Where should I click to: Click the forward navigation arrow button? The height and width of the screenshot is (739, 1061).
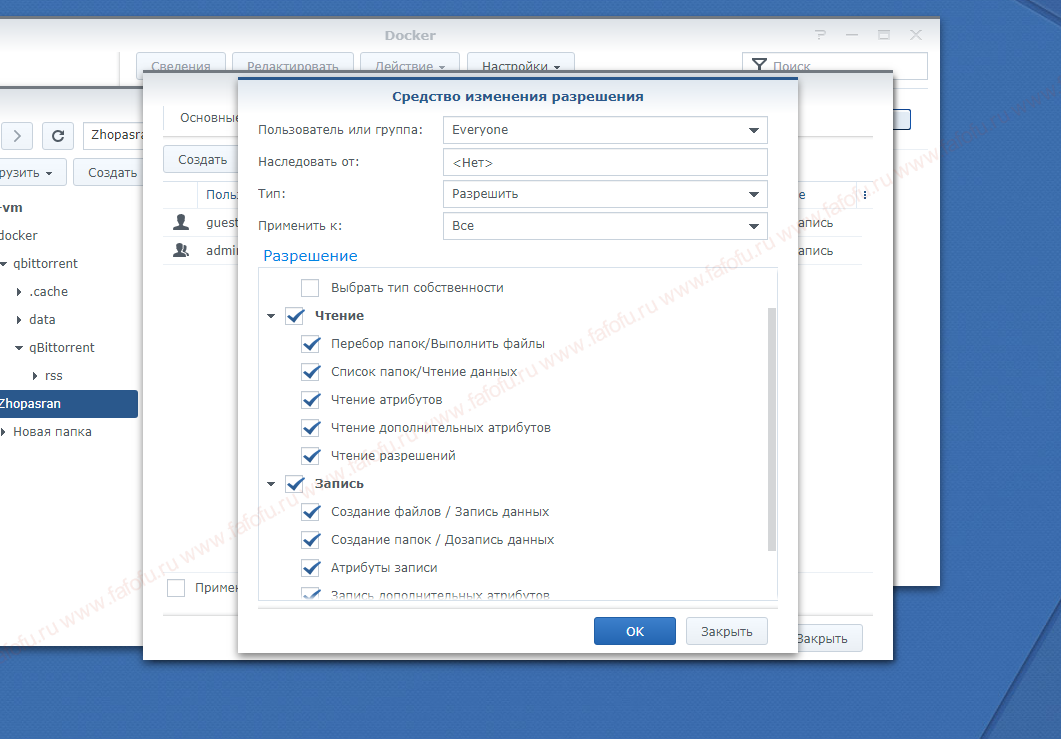[17, 136]
